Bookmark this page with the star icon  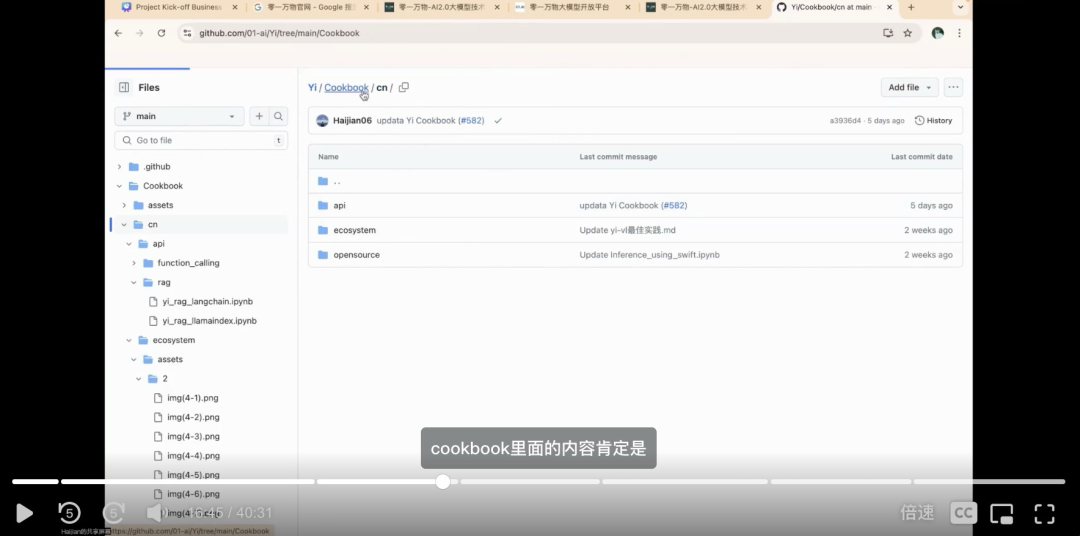pyautogui.click(x=908, y=33)
